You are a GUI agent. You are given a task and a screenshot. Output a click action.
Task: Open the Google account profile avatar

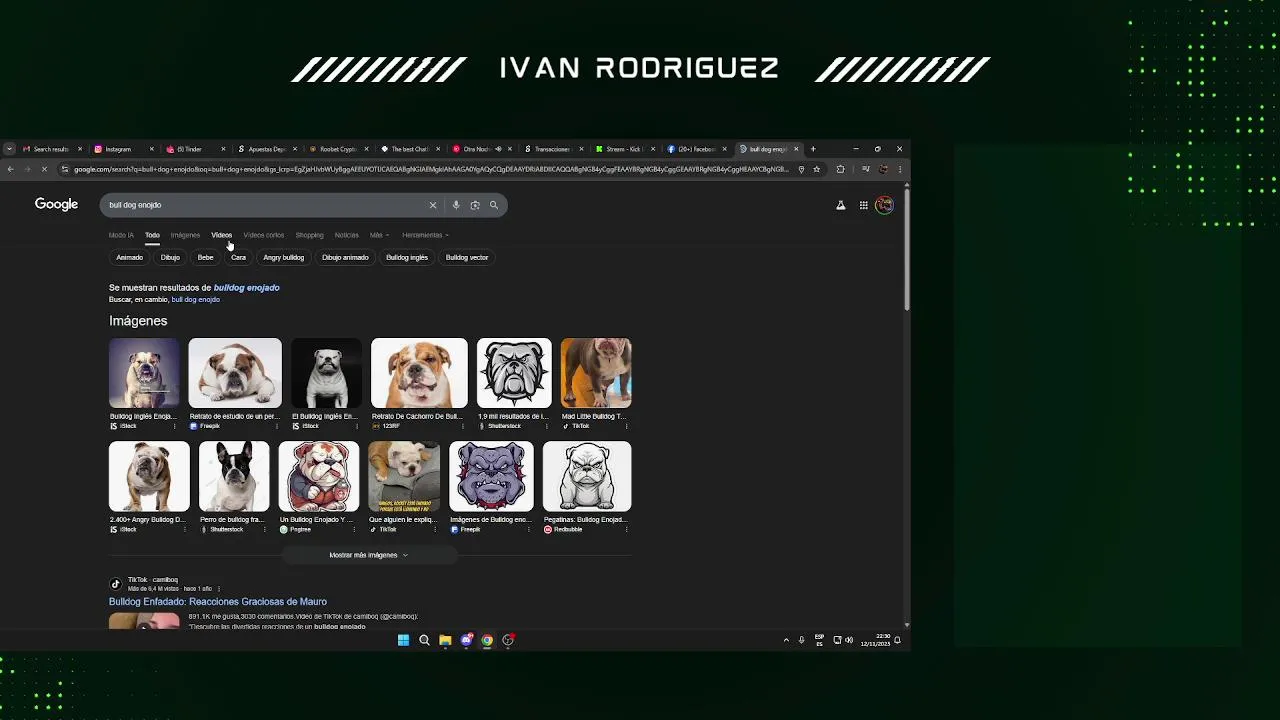click(x=884, y=205)
